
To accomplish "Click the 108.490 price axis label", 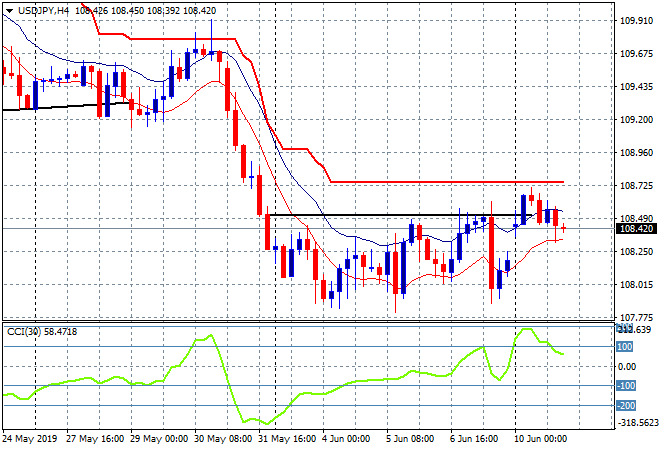I will click(636, 218).
